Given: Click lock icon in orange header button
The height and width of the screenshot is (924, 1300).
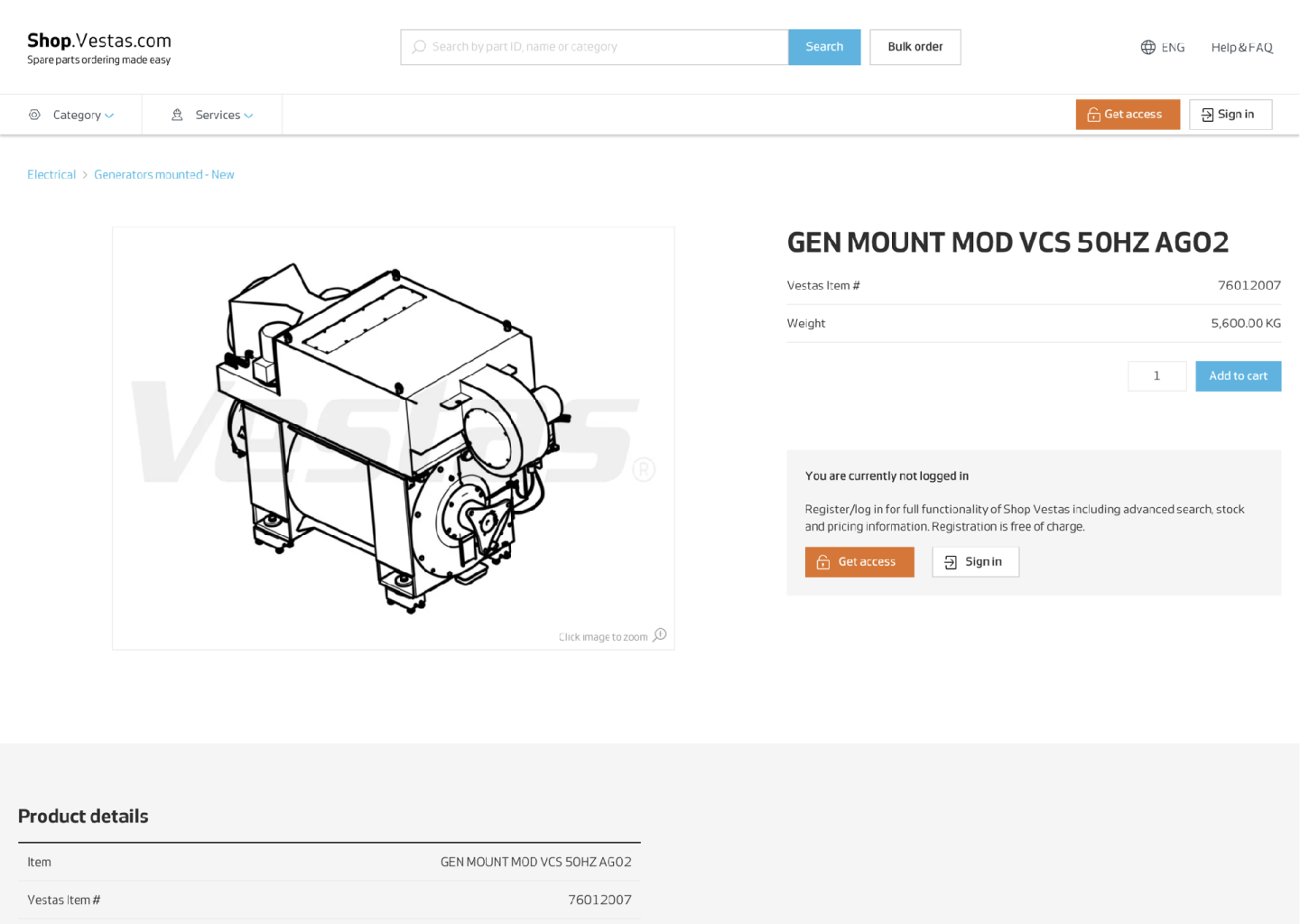Looking at the screenshot, I should pos(1093,115).
